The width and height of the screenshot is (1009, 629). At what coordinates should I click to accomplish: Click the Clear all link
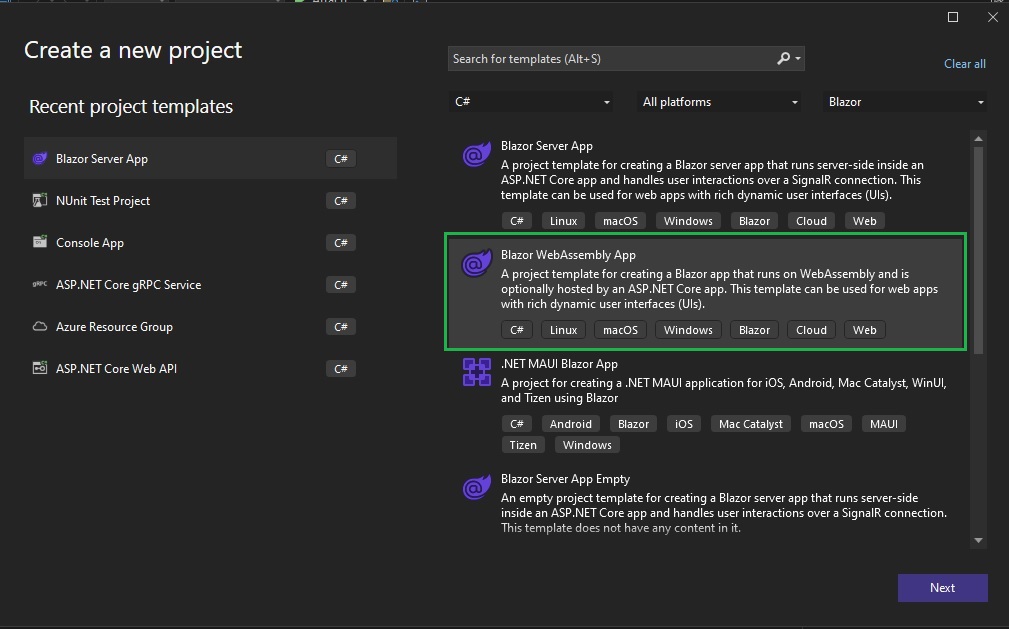click(965, 64)
